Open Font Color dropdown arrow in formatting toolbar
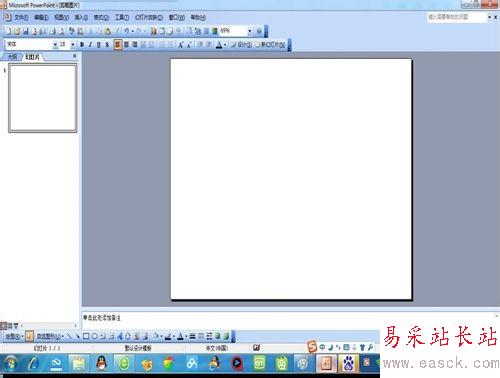The height and width of the screenshot is (378, 500). pos(225,44)
